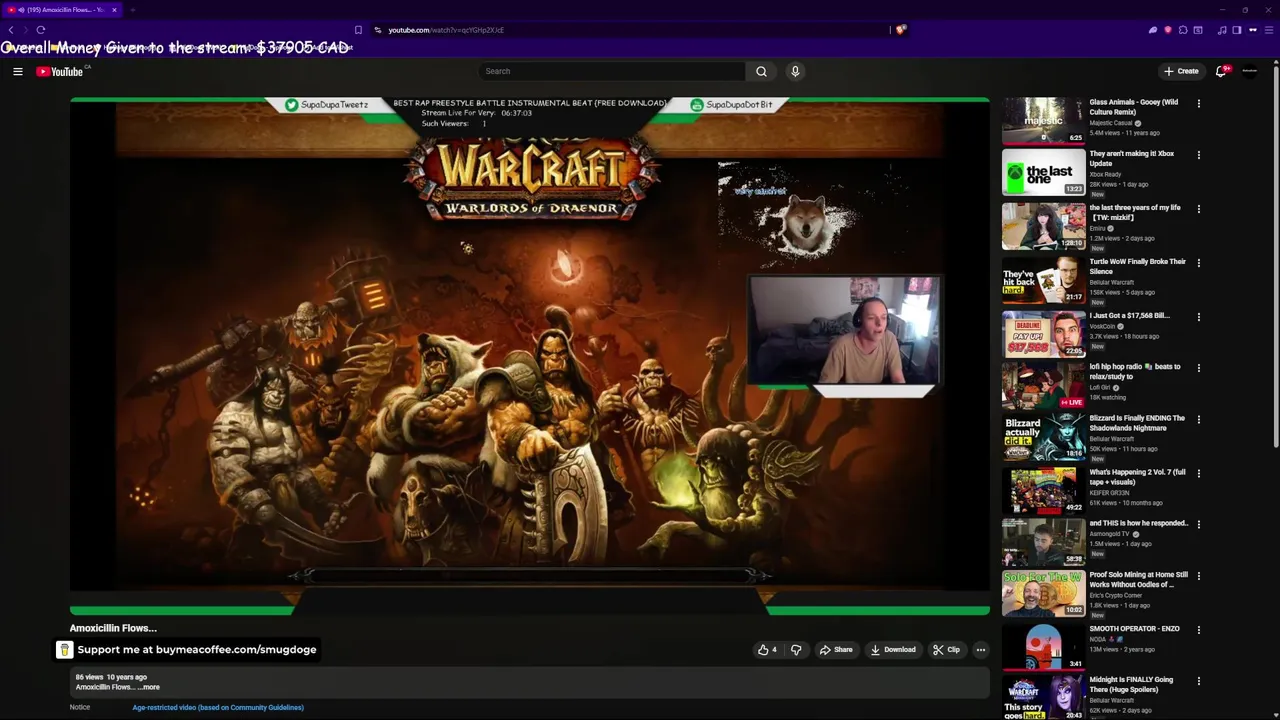The width and height of the screenshot is (1280, 720).
Task: Focus the YouTube search field
Action: (612, 71)
